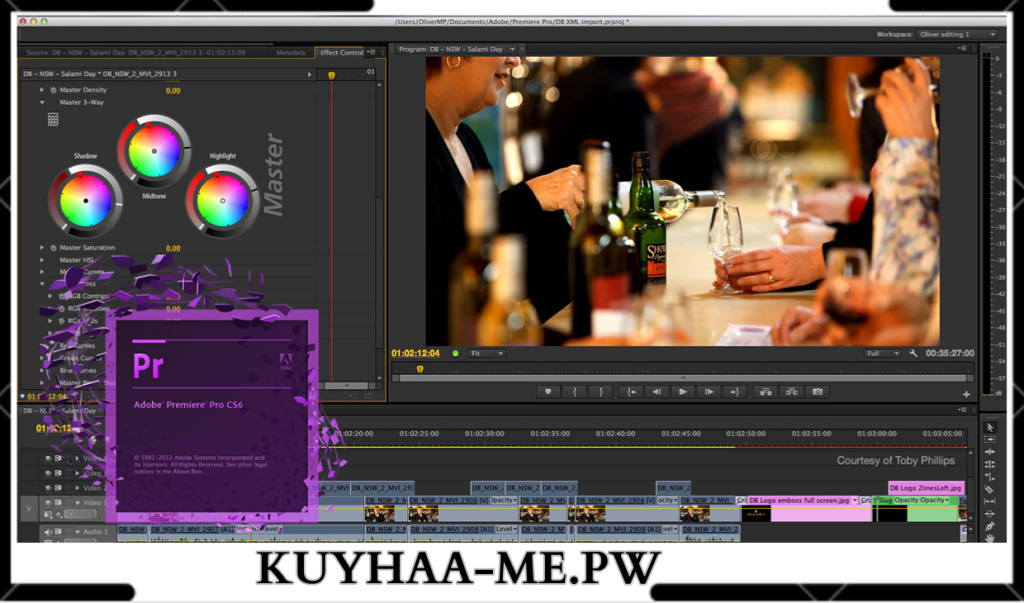
Task: Click Master Density value 0.00
Action: pos(173,90)
